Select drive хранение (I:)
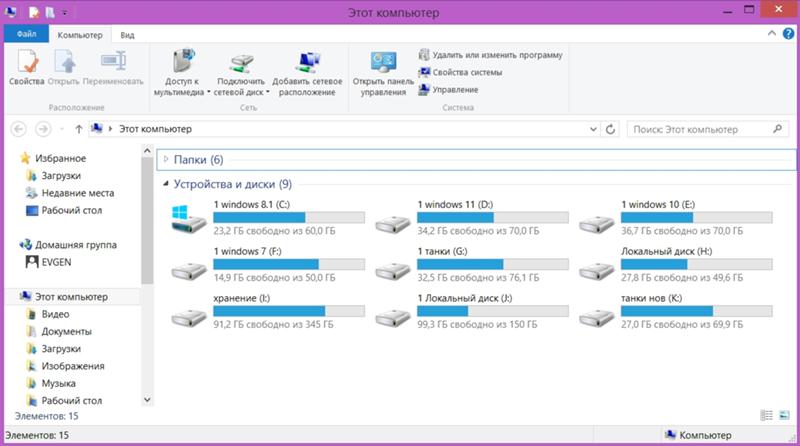 267,312
